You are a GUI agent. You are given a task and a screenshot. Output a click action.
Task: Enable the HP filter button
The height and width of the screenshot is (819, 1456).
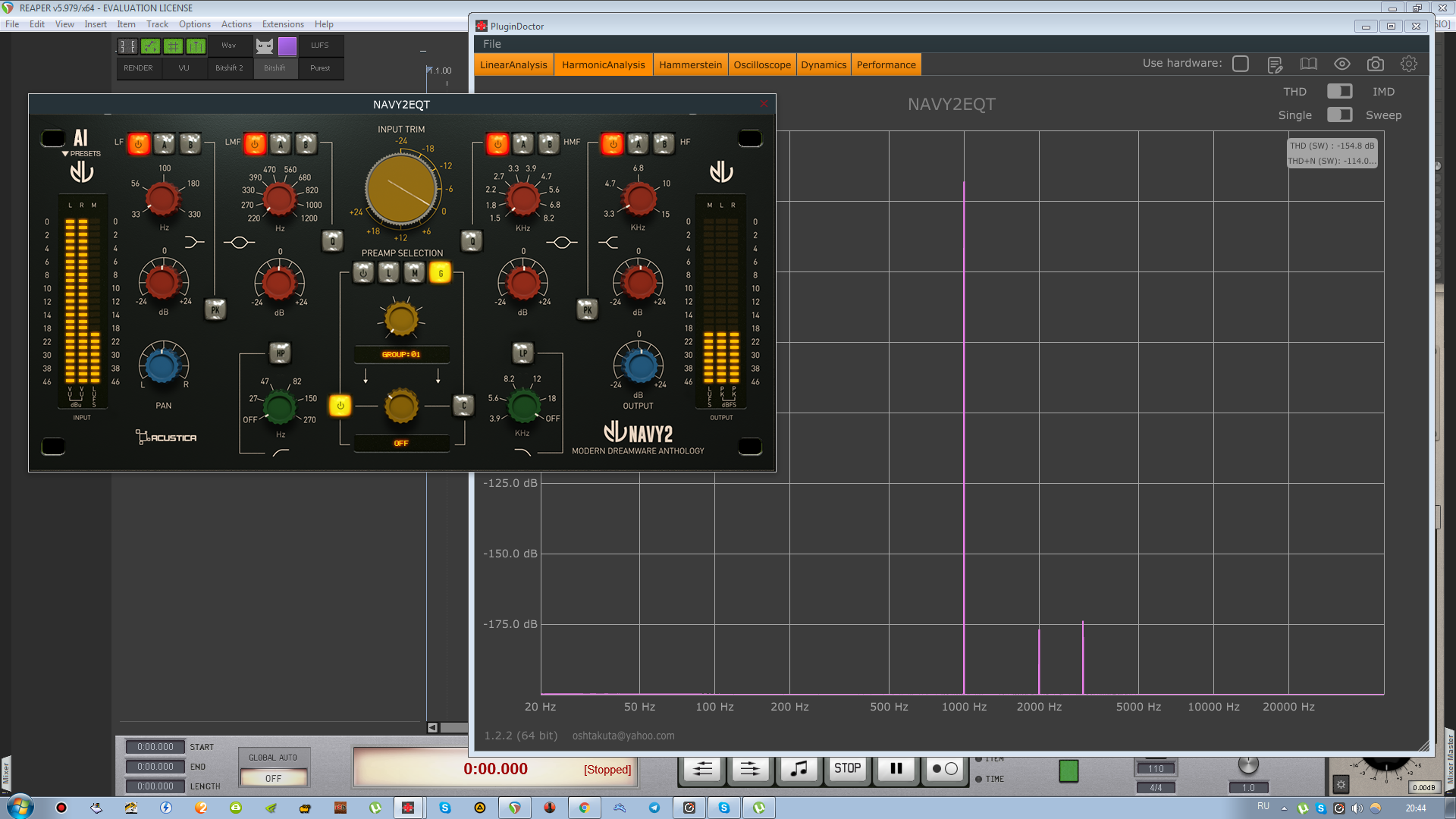point(281,353)
